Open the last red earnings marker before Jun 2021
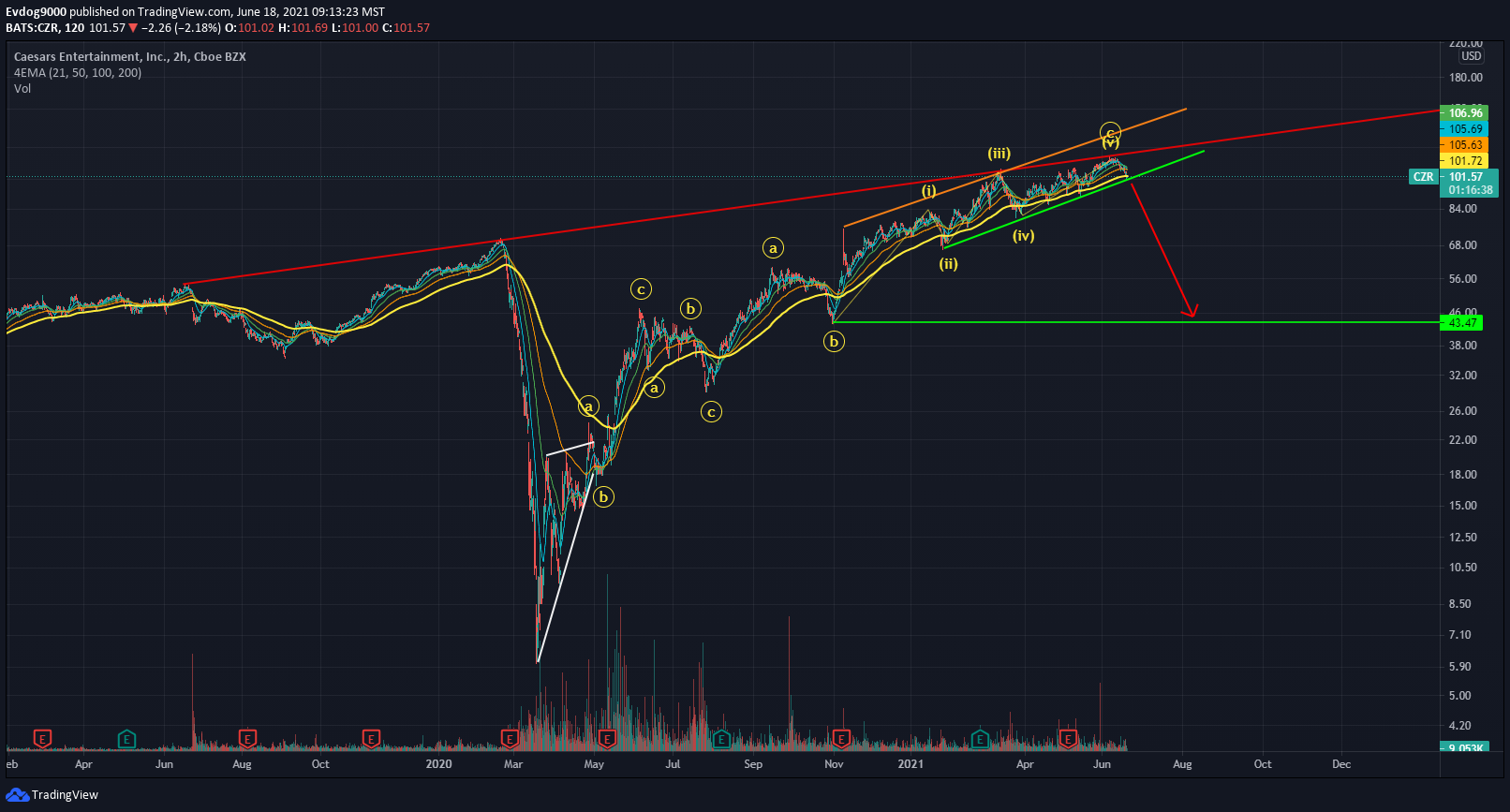 coord(1067,739)
